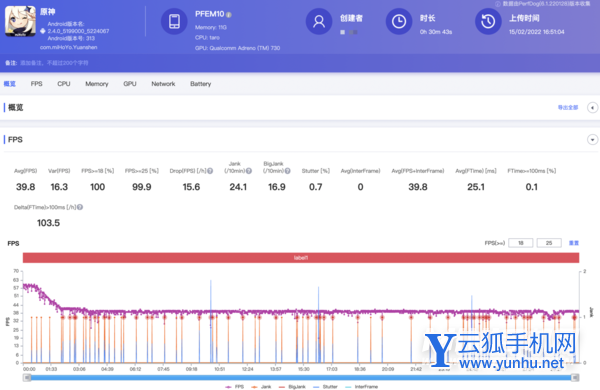Toggle the InterFrame series in chart legend
This screenshot has width=600, height=390.
pos(361,387)
